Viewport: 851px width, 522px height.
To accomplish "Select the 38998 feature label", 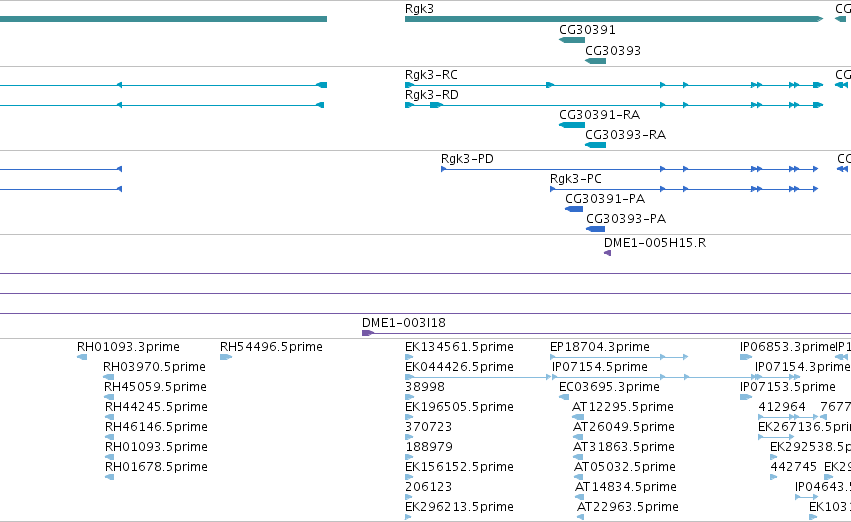I will (425, 386).
